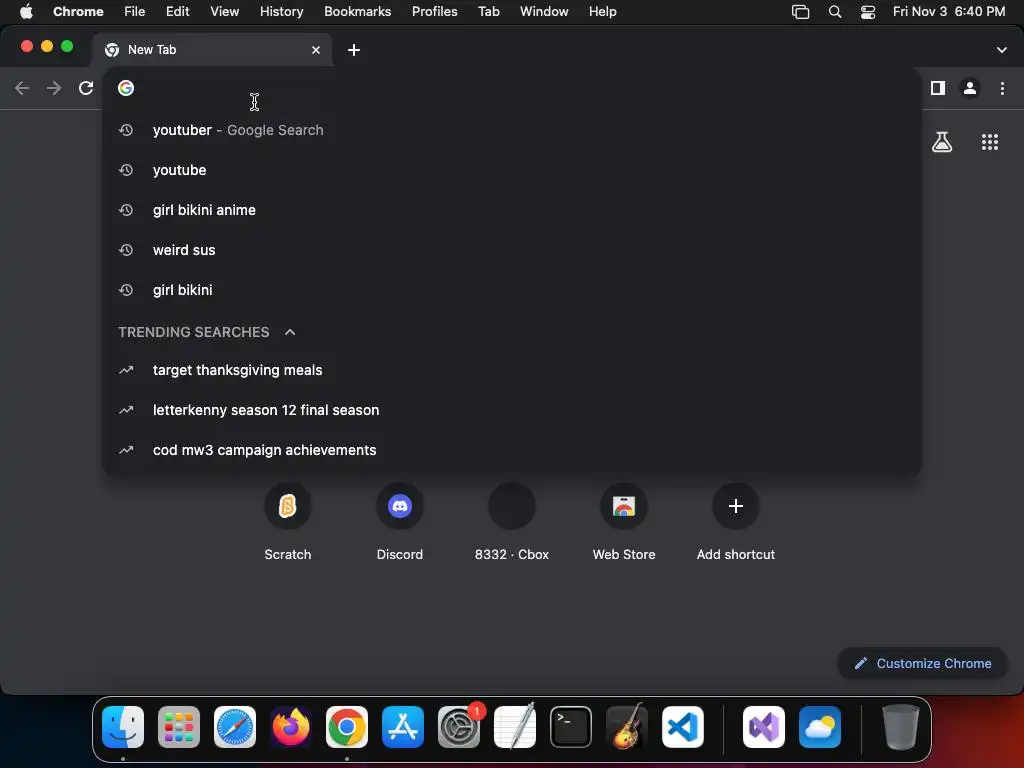Open the Edit menu
This screenshot has height=768, width=1024.
click(178, 12)
